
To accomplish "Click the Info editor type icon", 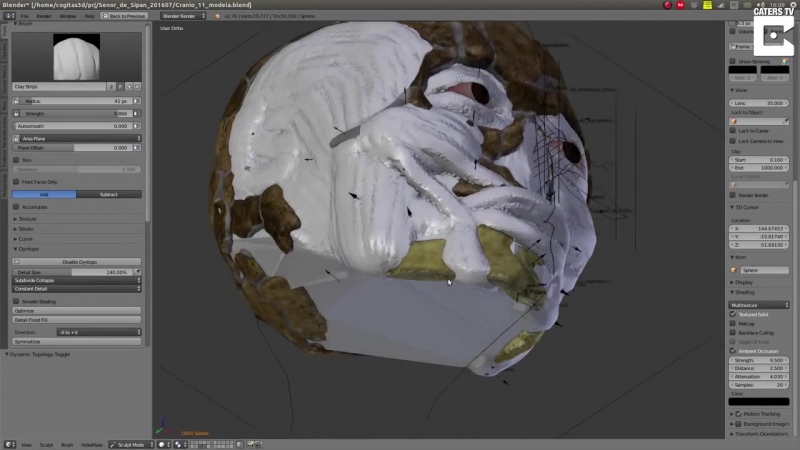I will coord(9,16).
